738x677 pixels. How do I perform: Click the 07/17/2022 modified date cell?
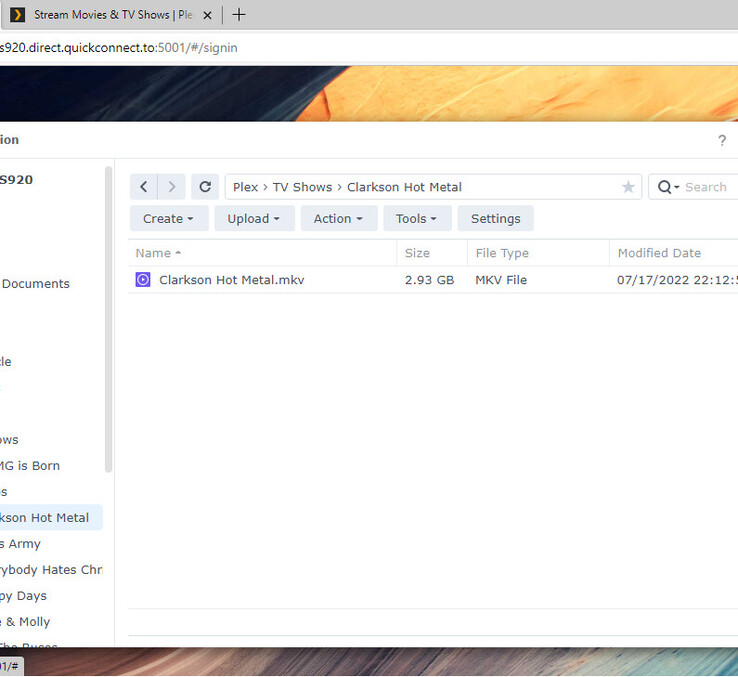(x=677, y=280)
